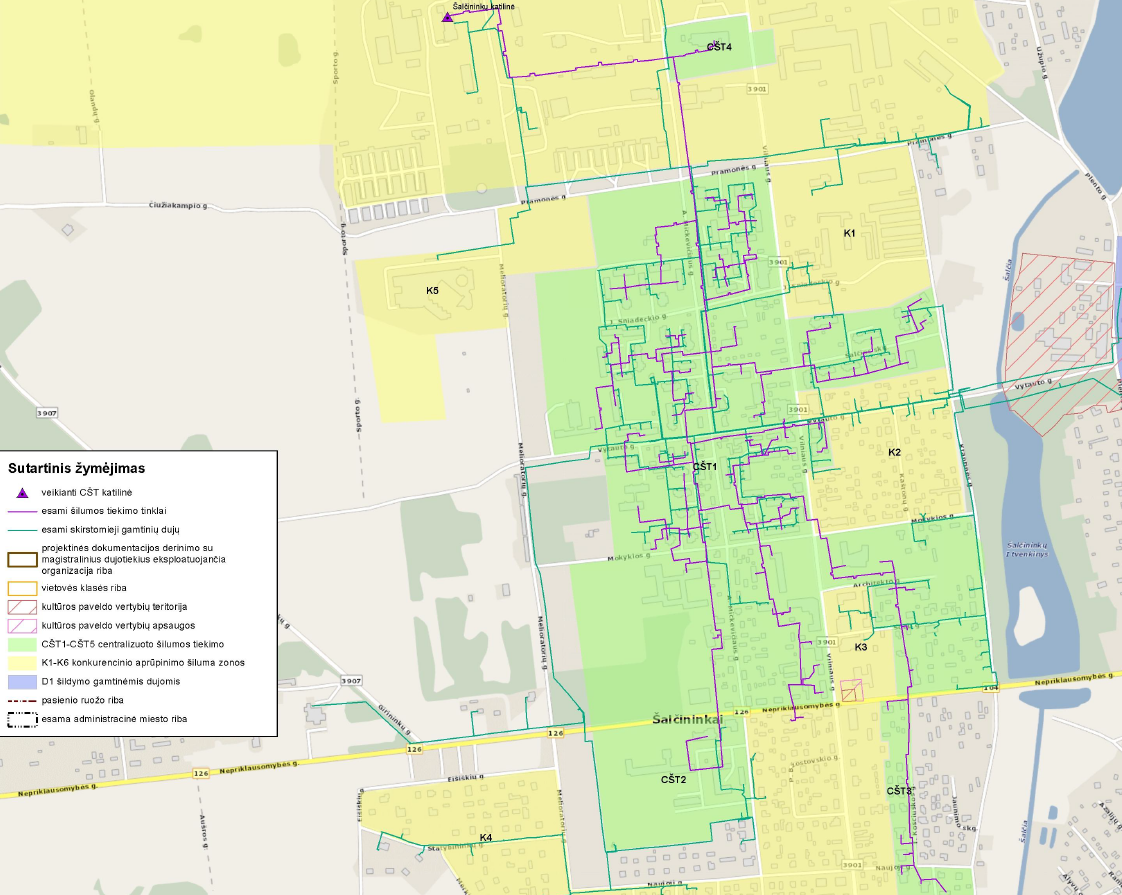1122x895 pixels.
Task: Click the K1 zone label
Action: click(x=849, y=233)
